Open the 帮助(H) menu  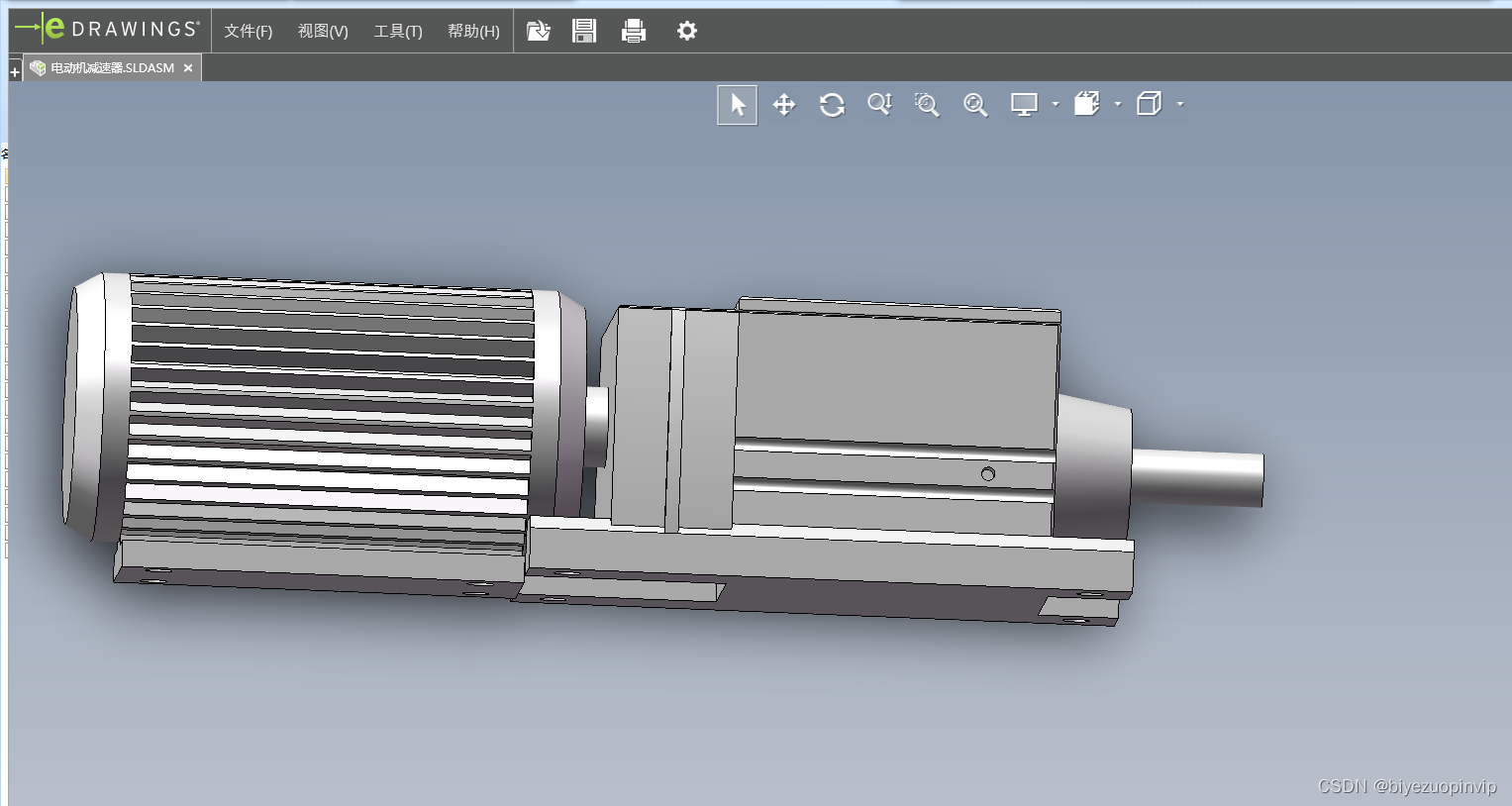coord(473,31)
